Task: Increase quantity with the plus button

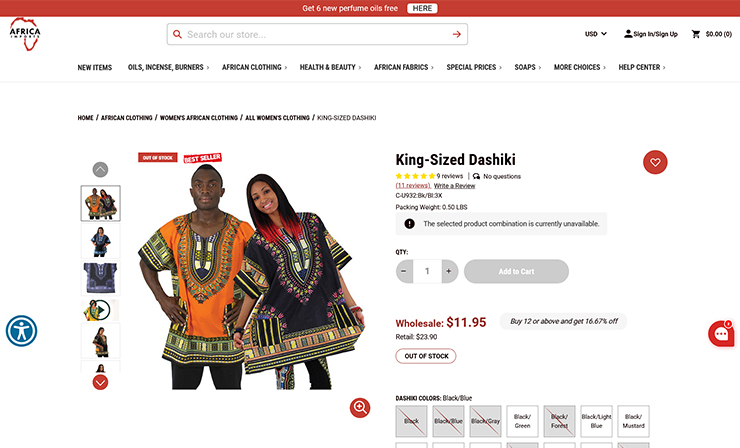Action: (x=449, y=271)
